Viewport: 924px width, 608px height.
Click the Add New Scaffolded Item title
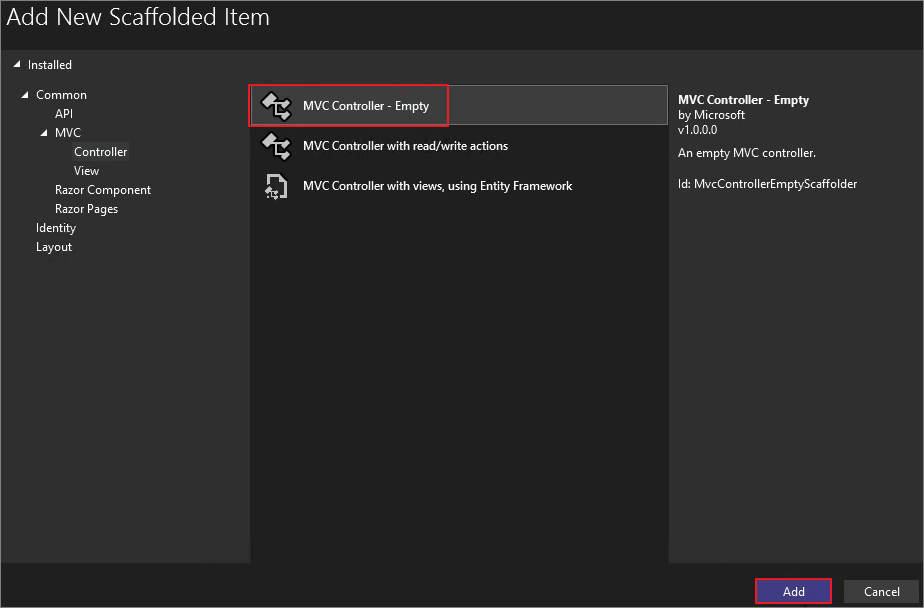coord(138,17)
